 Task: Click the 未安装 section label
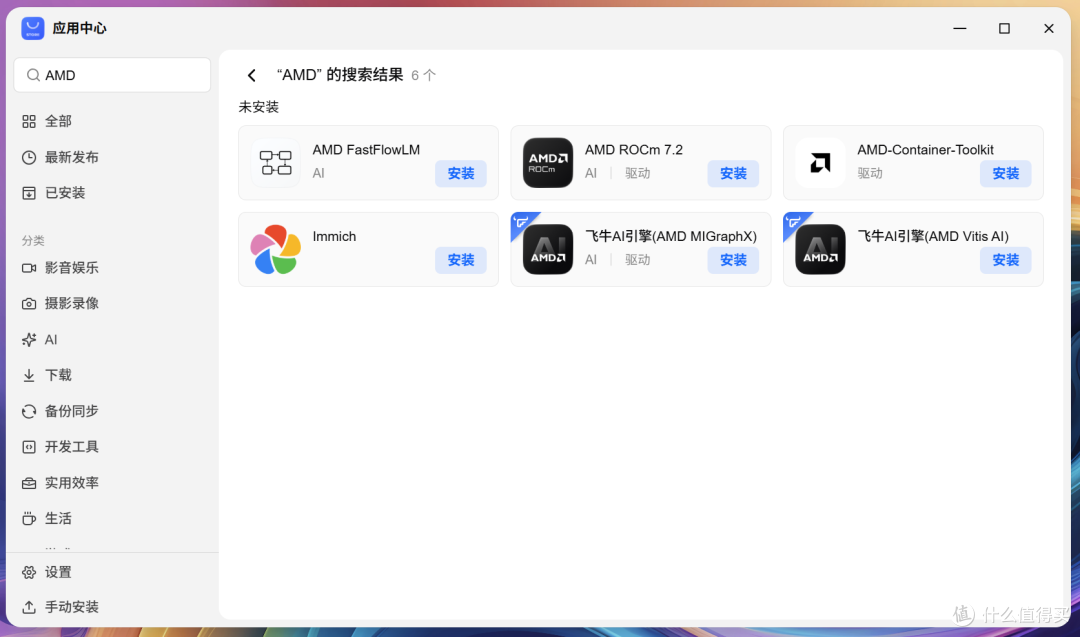[x=258, y=107]
